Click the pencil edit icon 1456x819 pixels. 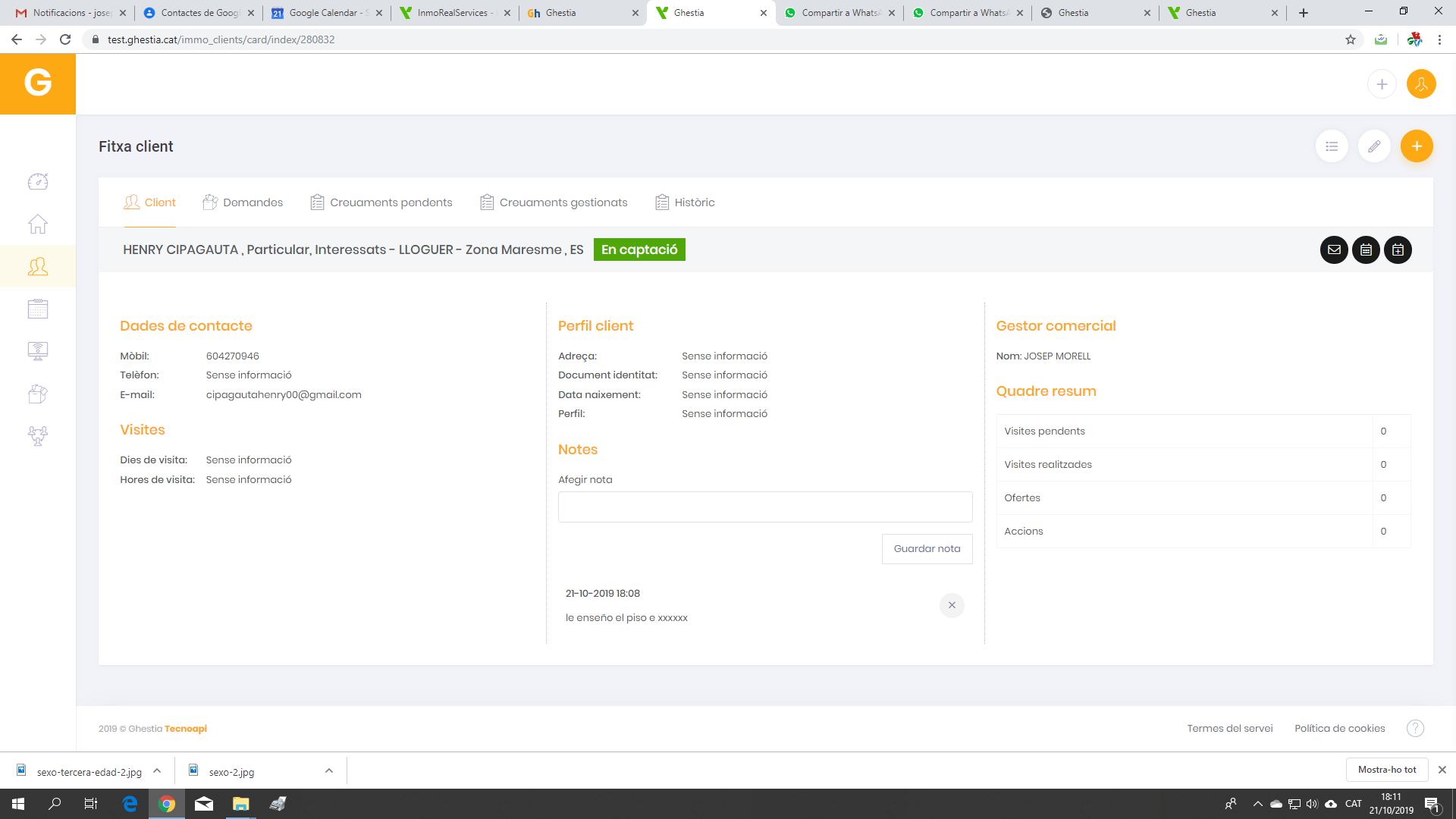click(1374, 146)
